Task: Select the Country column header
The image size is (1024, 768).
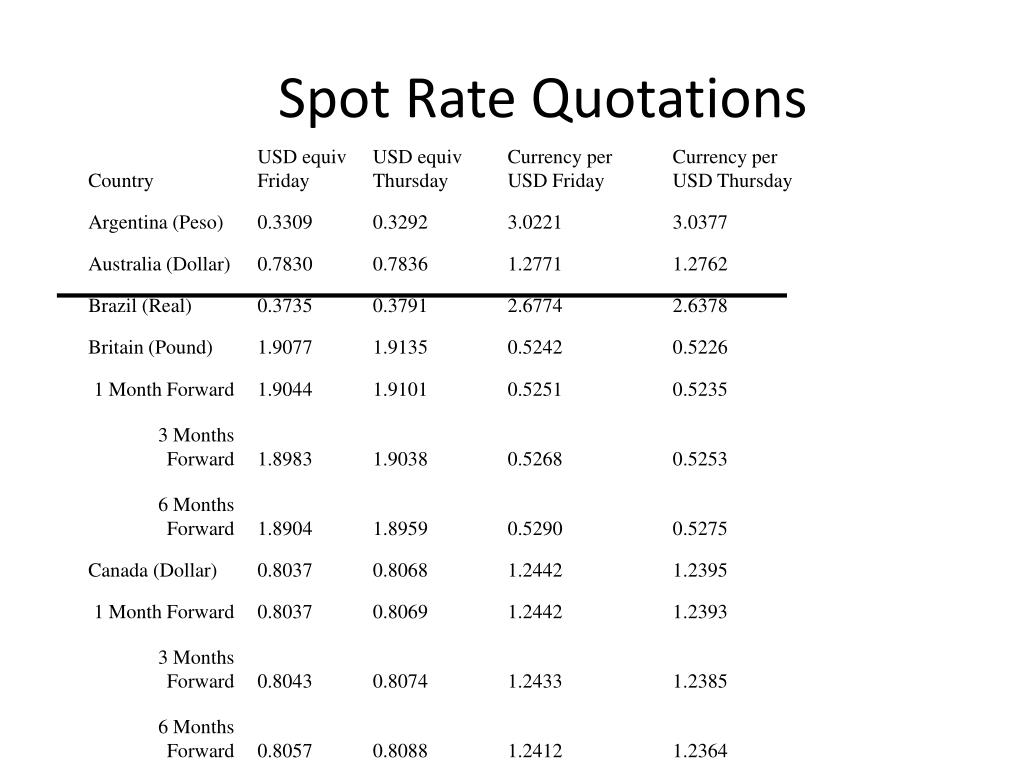Action: click(120, 181)
